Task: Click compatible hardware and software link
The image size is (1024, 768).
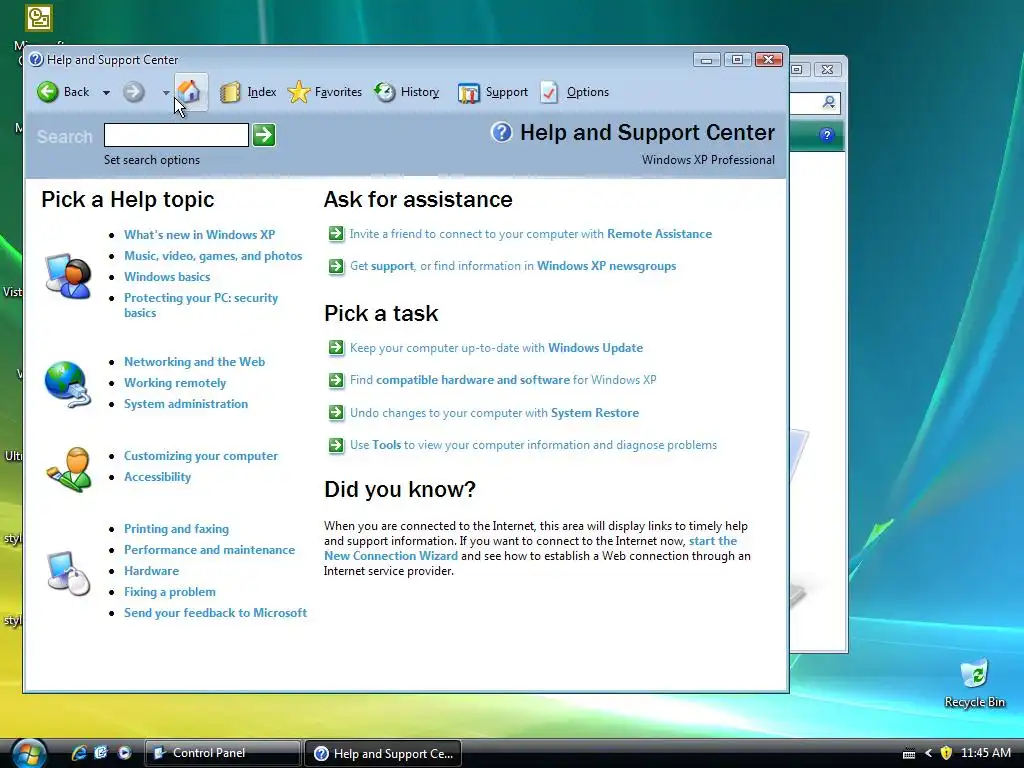Action: (473, 380)
